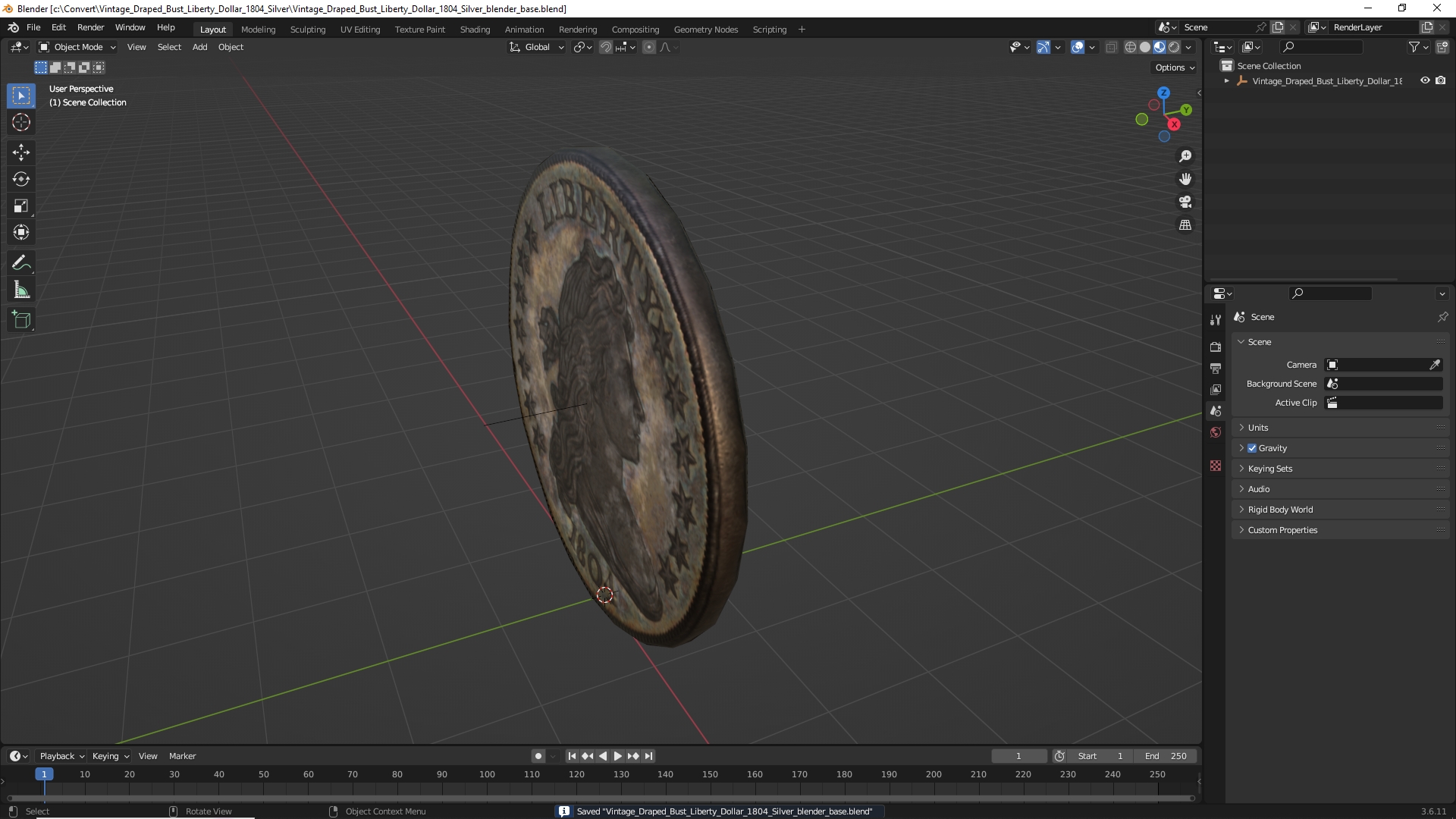Add a new workspace with plus button

click(x=802, y=30)
